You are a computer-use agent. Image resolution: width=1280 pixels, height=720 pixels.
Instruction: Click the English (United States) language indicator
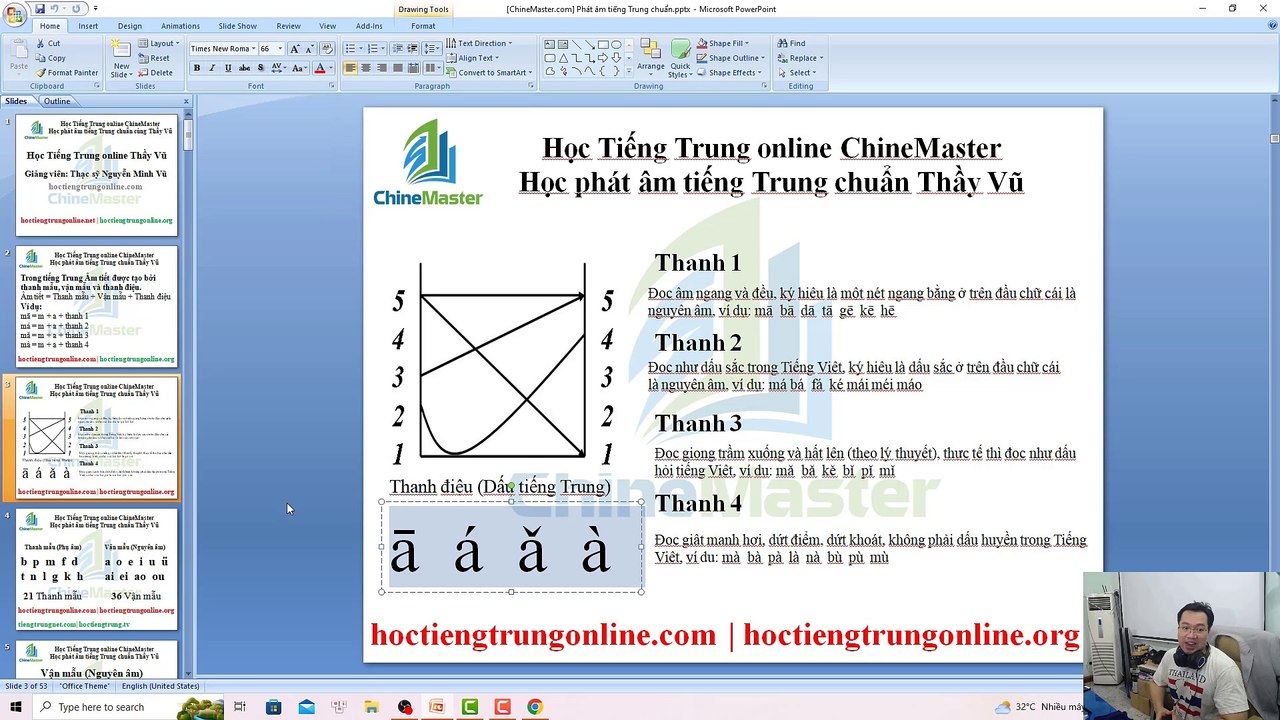pos(161,686)
